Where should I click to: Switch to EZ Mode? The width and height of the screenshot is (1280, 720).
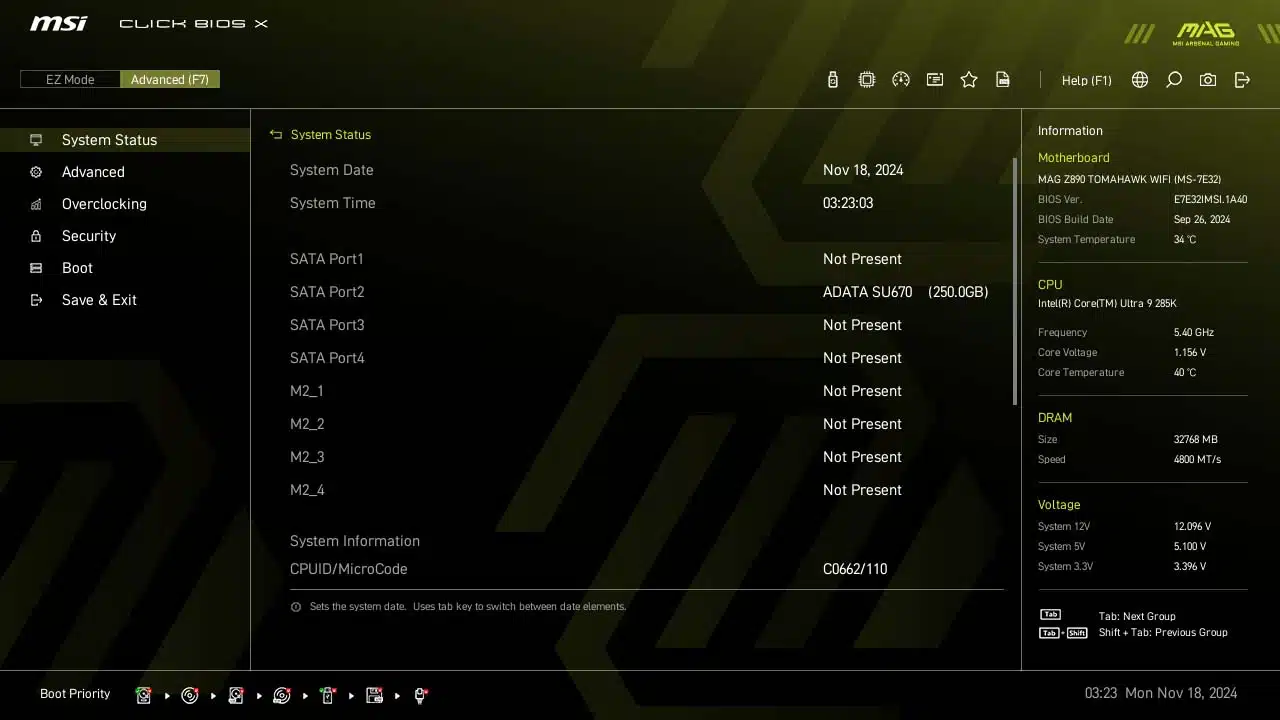coord(70,79)
